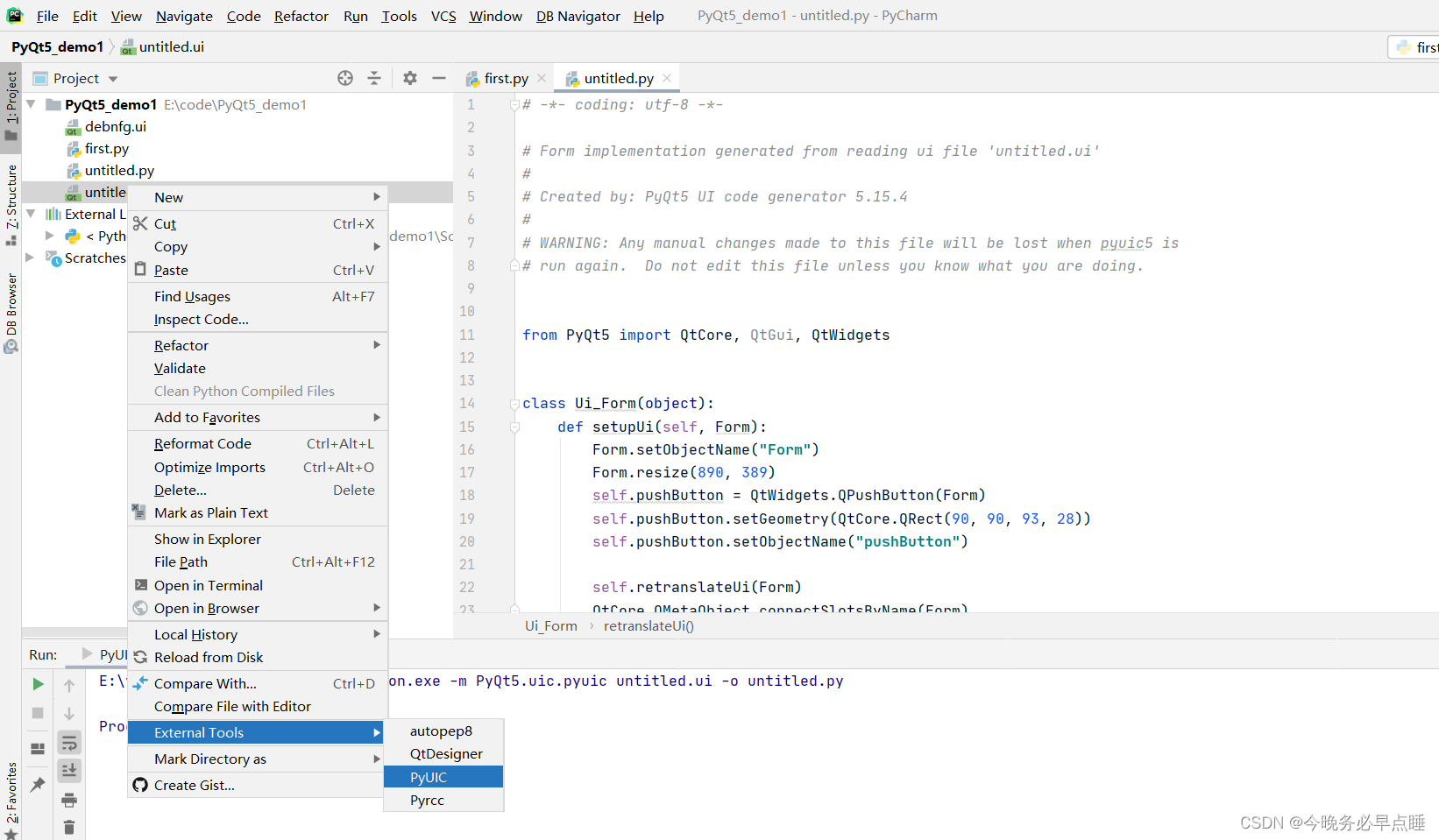Open the Z: Structure side tool window
1439x840 pixels.
click(11, 205)
